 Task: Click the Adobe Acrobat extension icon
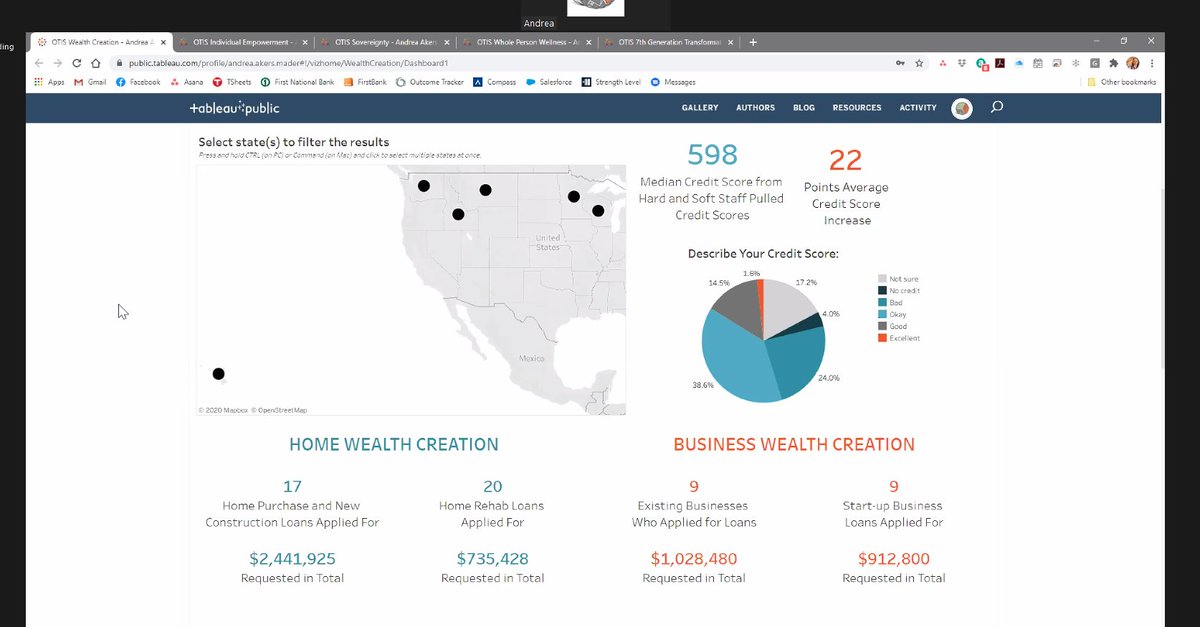click(x=1000, y=63)
